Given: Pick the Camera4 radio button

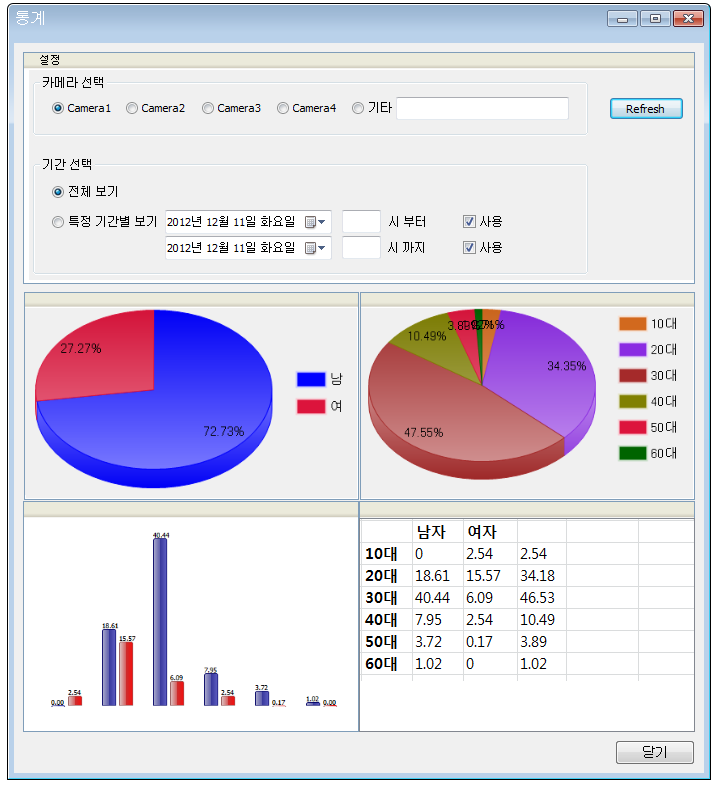Looking at the screenshot, I should click(283, 108).
